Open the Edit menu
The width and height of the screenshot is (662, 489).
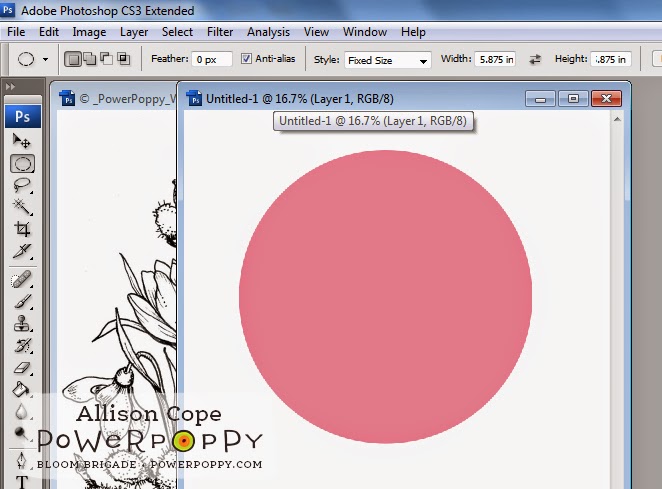49,32
